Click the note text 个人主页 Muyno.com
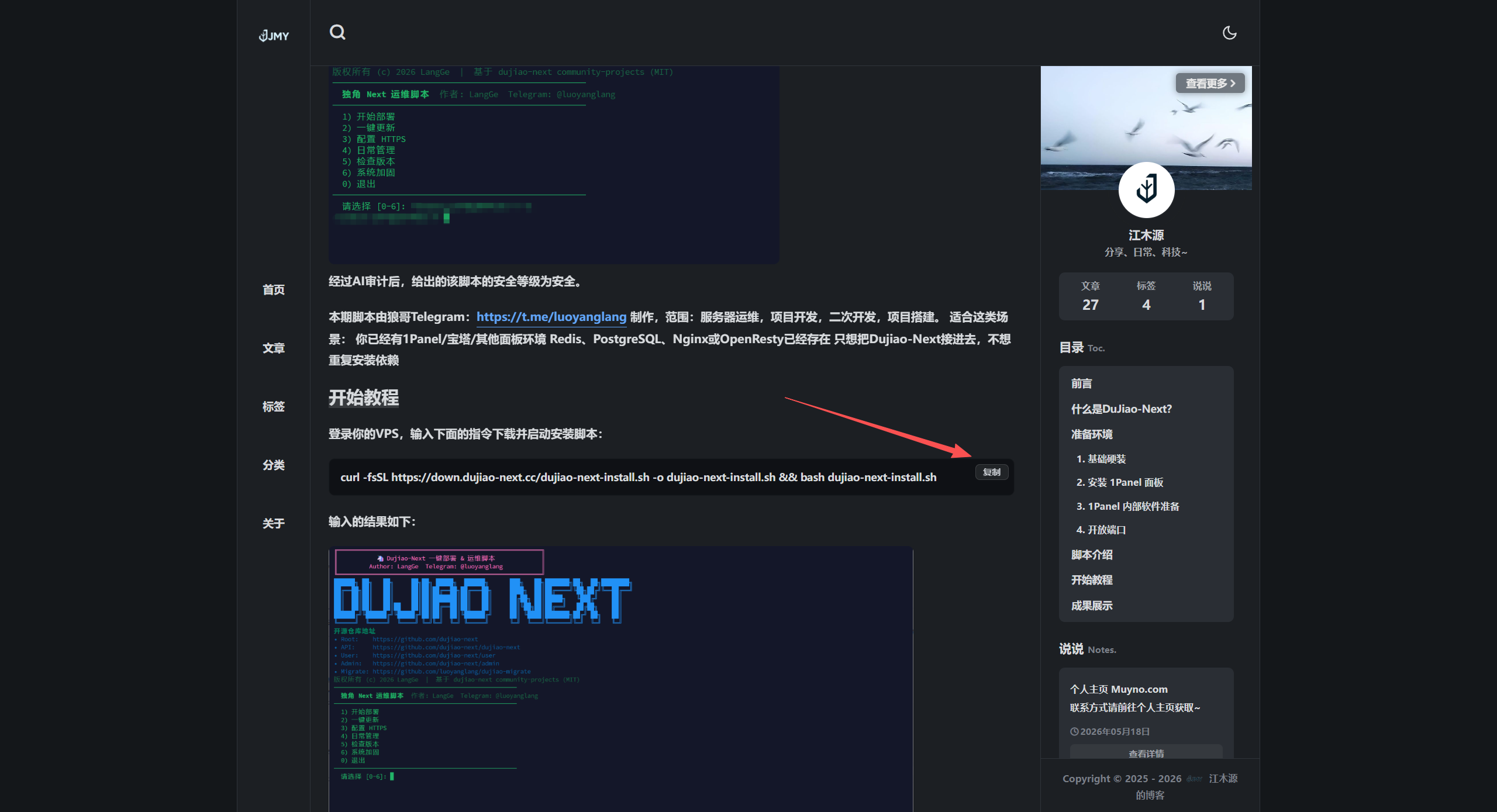 click(x=1119, y=689)
